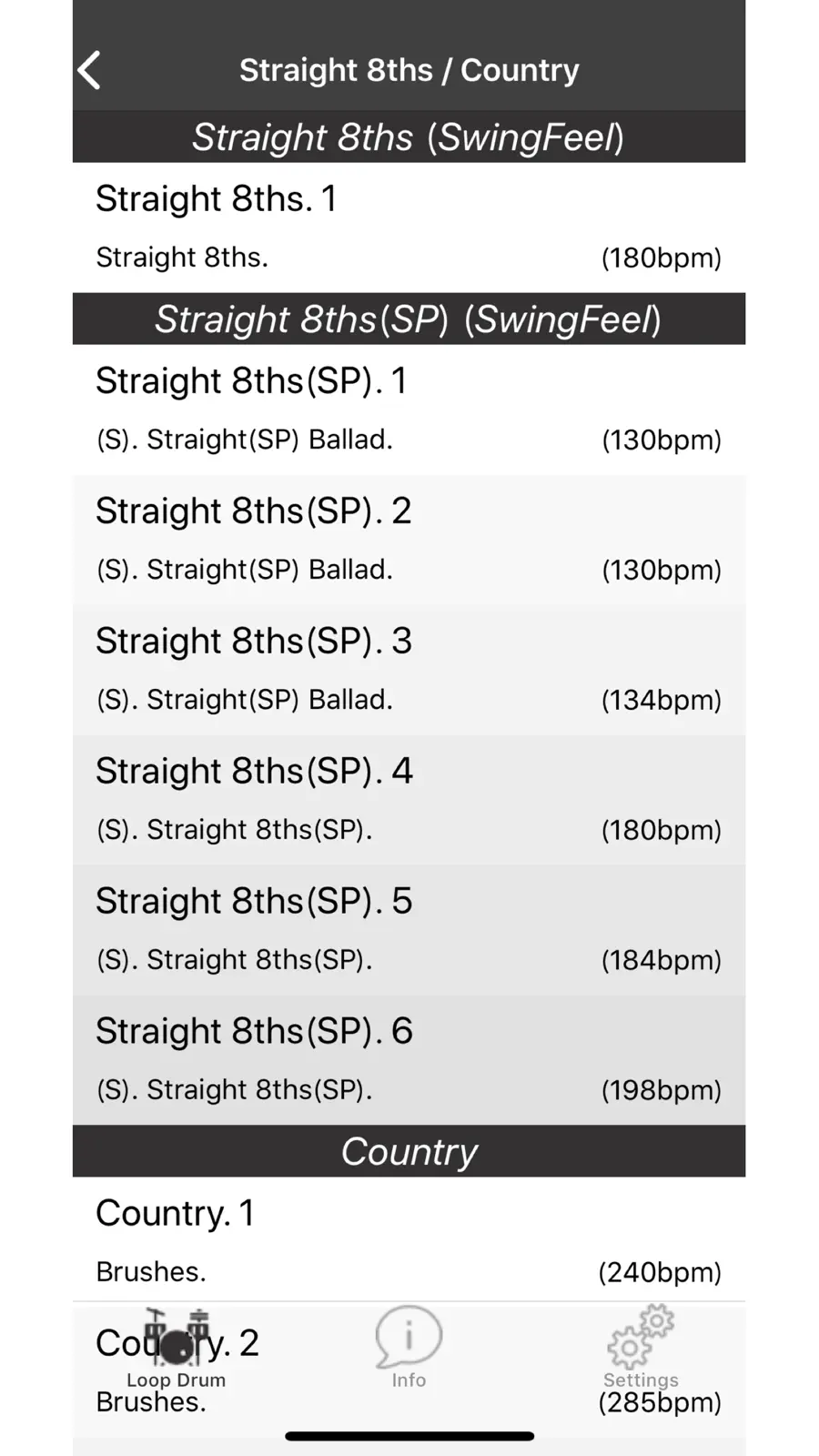This screenshot has height=1456, width=819.
Task: Select Straight 8ths(SP). 4 pattern
Action: [x=409, y=800]
